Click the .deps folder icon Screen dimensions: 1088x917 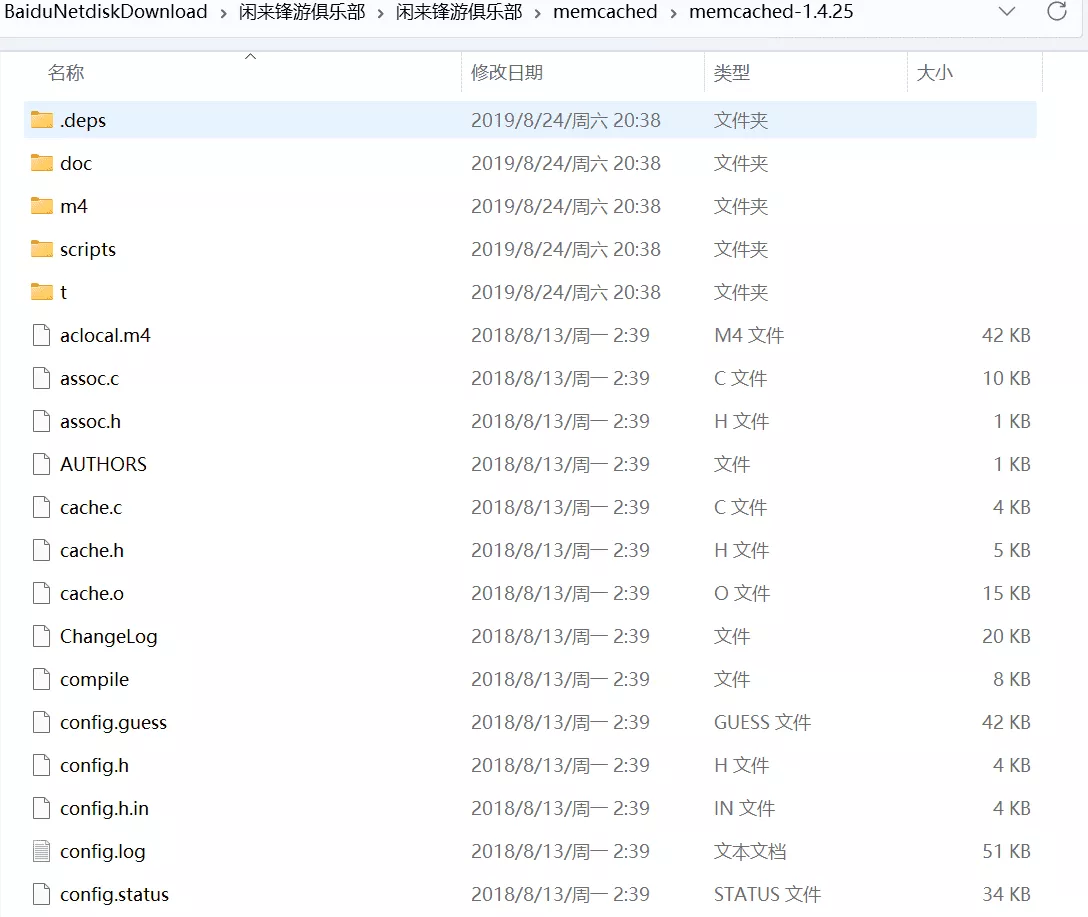41,120
